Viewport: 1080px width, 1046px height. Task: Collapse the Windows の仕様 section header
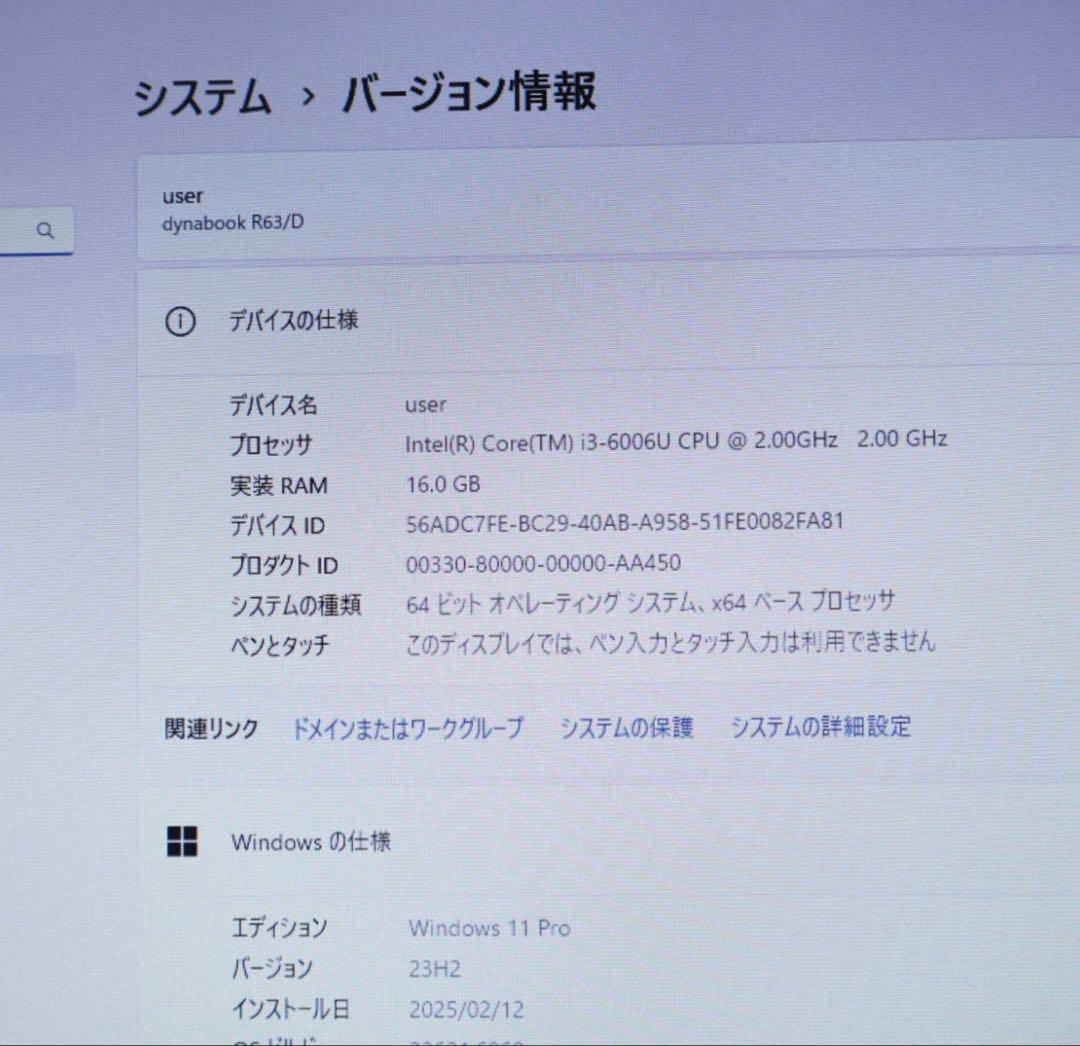point(608,841)
